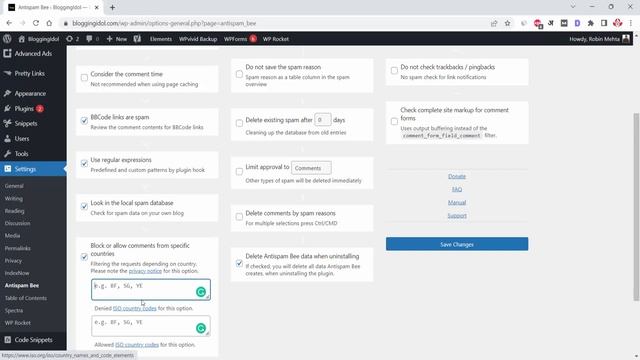Share this page using the share icon
640x360 pixels.
pos(494,23)
